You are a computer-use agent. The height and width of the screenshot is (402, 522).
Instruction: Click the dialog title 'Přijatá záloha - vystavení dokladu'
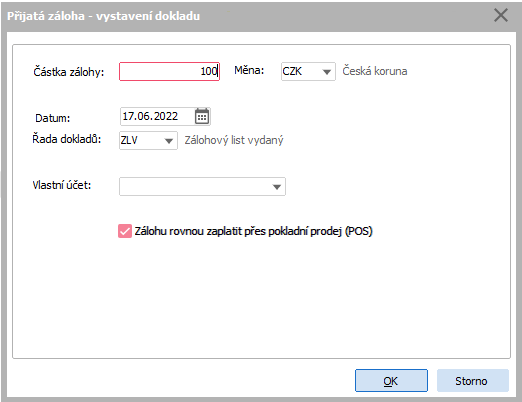[104, 16]
